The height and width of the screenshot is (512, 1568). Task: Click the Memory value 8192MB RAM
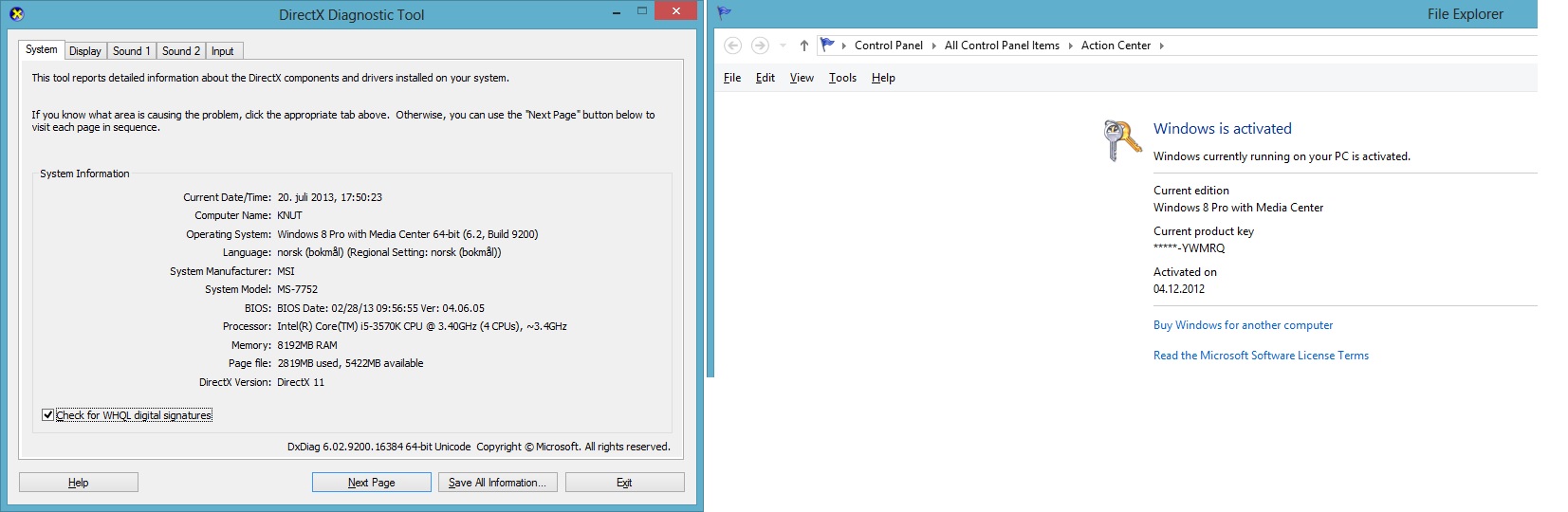pyautogui.click(x=307, y=345)
